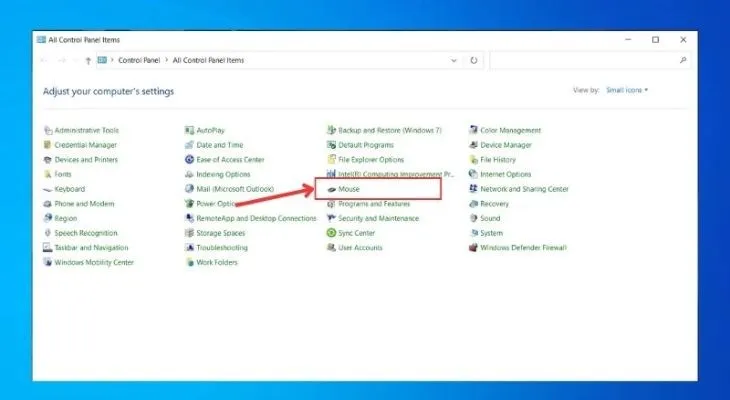Open the Network and Sharing Center link
The width and height of the screenshot is (730, 400).
[x=524, y=189]
